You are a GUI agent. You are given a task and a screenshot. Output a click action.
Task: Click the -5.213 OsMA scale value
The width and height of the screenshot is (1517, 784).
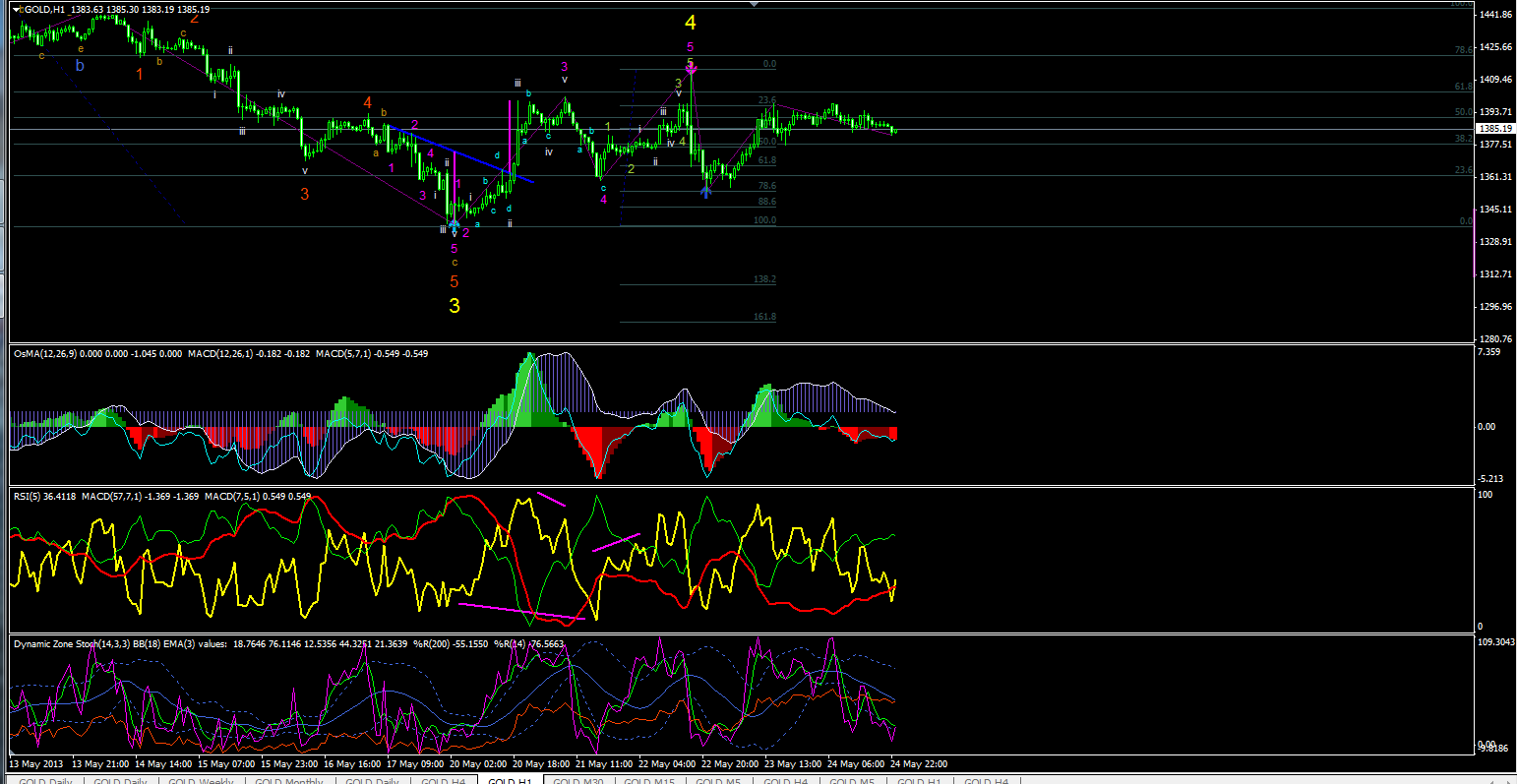[1489, 479]
